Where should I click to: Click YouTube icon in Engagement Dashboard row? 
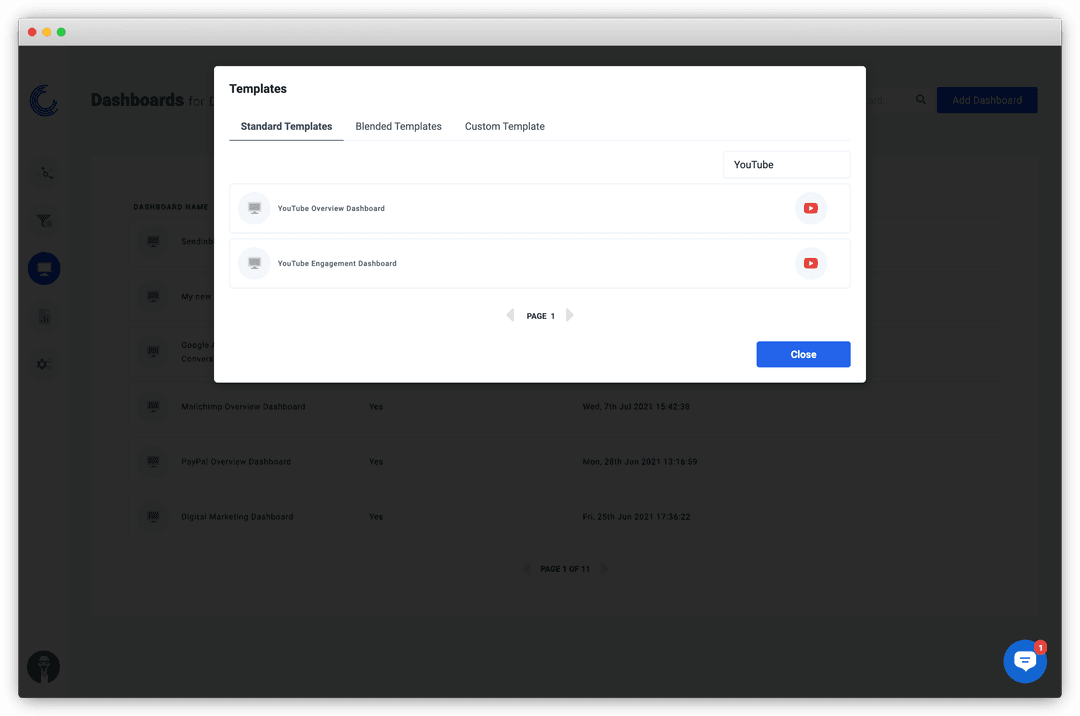coord(811,263)
